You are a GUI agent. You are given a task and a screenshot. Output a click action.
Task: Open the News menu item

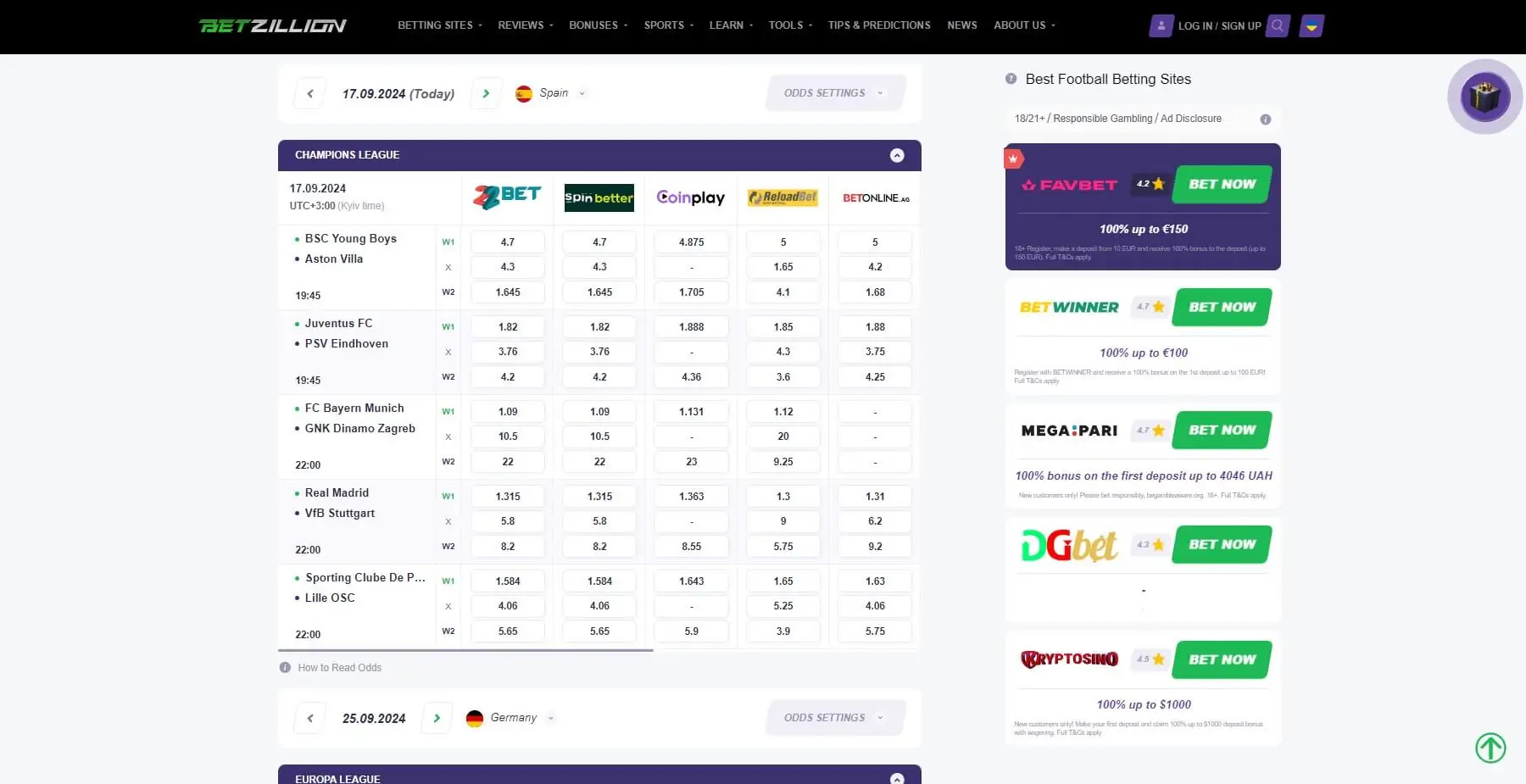point(961,25)
